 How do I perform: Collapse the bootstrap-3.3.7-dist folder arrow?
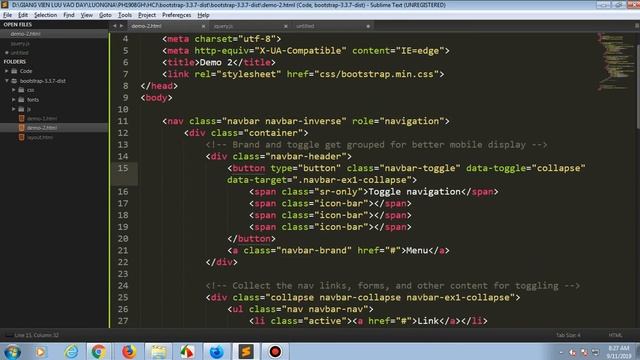[7, 81]
